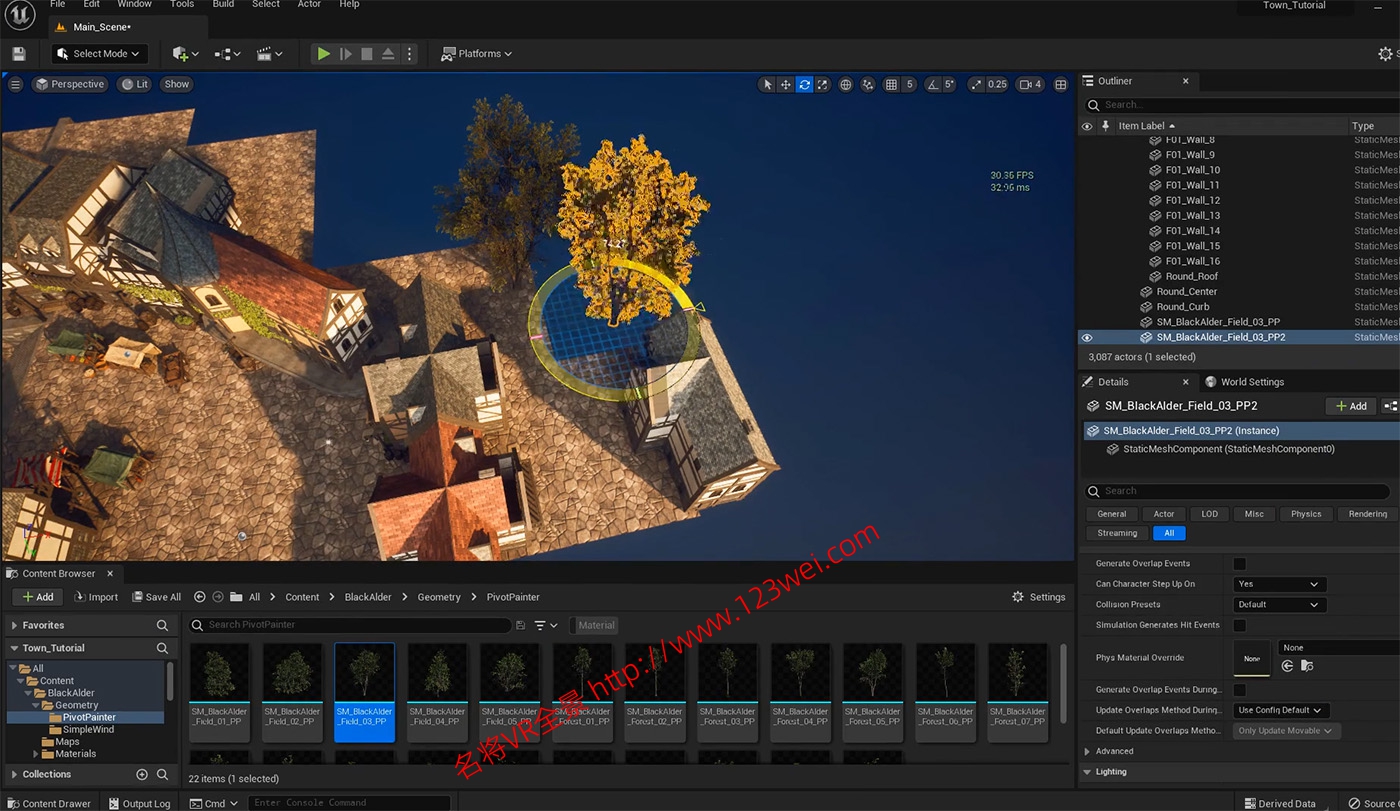The image size is (1400, 811).
Task: Toggle the world/local coordinate space globe icon
Action: pos(846,85)
